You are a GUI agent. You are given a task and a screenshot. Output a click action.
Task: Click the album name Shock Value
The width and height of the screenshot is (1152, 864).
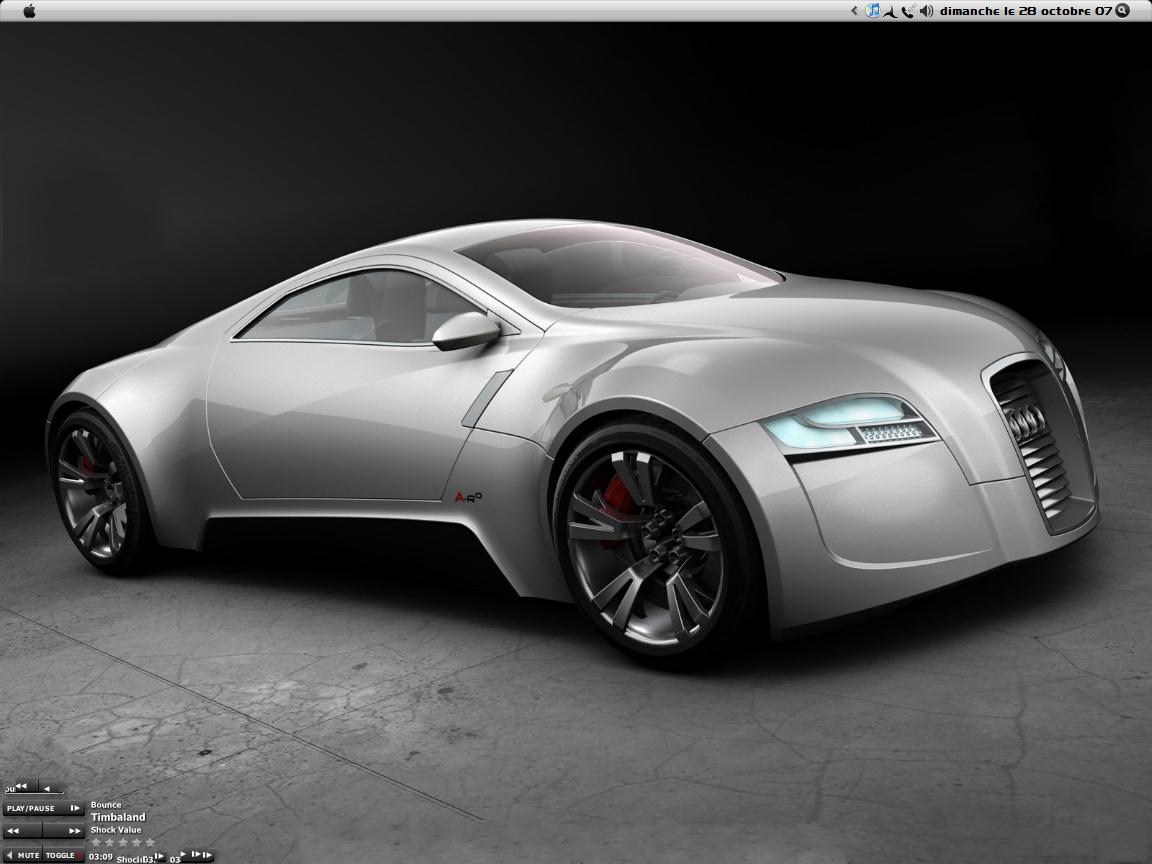(x=116, y=830)
